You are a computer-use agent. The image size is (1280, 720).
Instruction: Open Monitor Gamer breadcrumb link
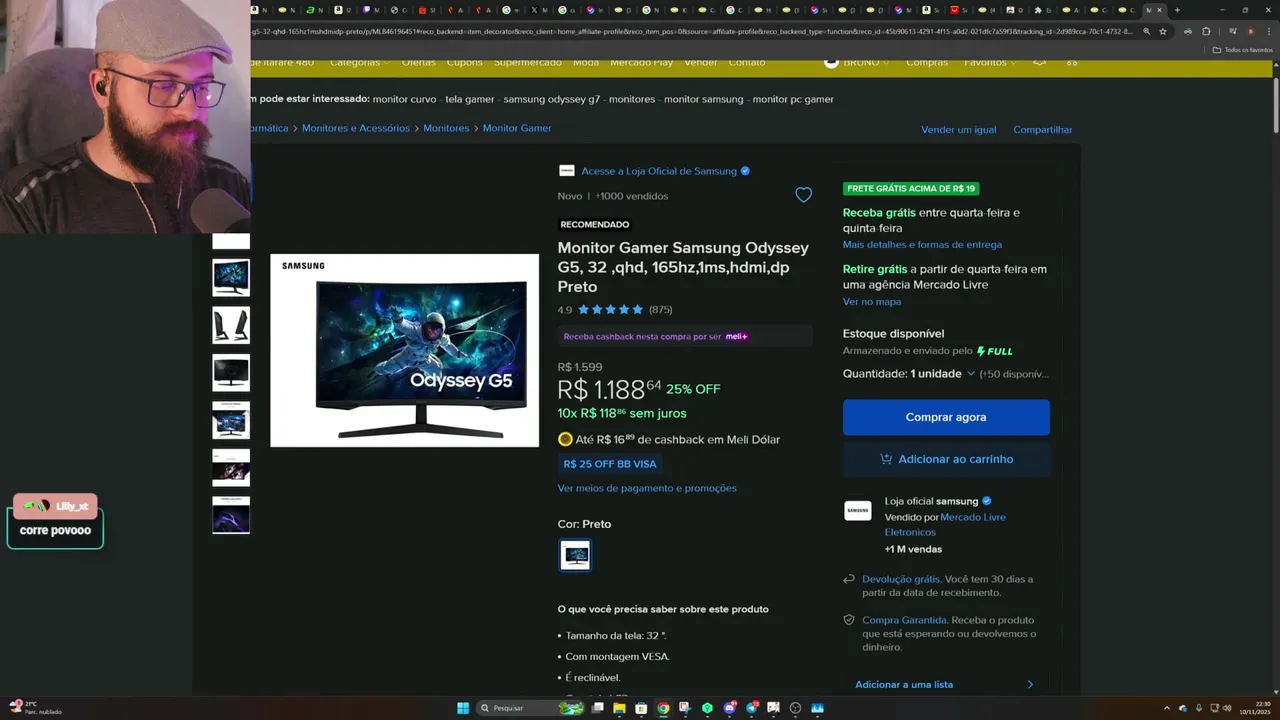[517, 128]
